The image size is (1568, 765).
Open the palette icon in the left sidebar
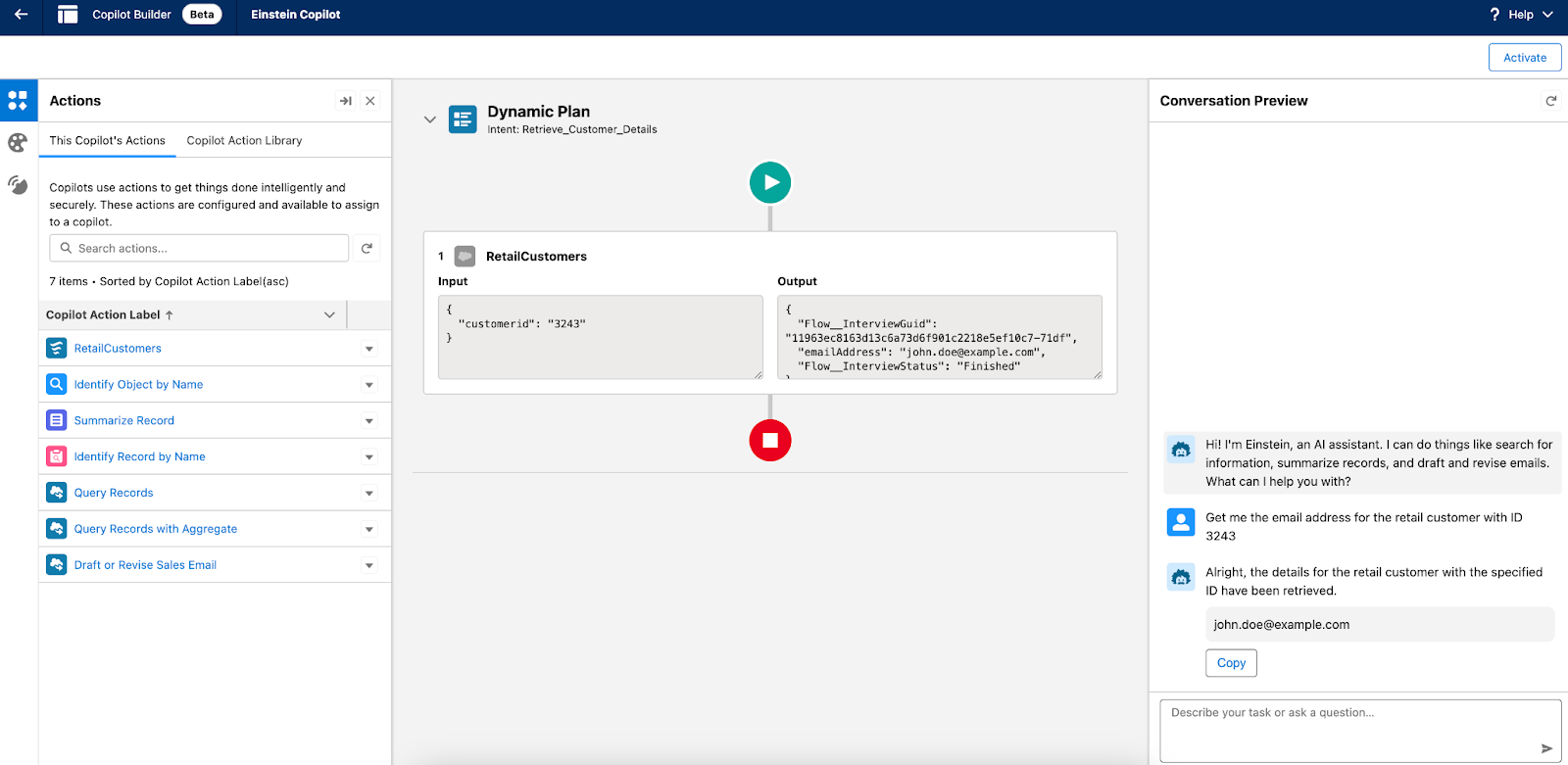pos(18,143)
